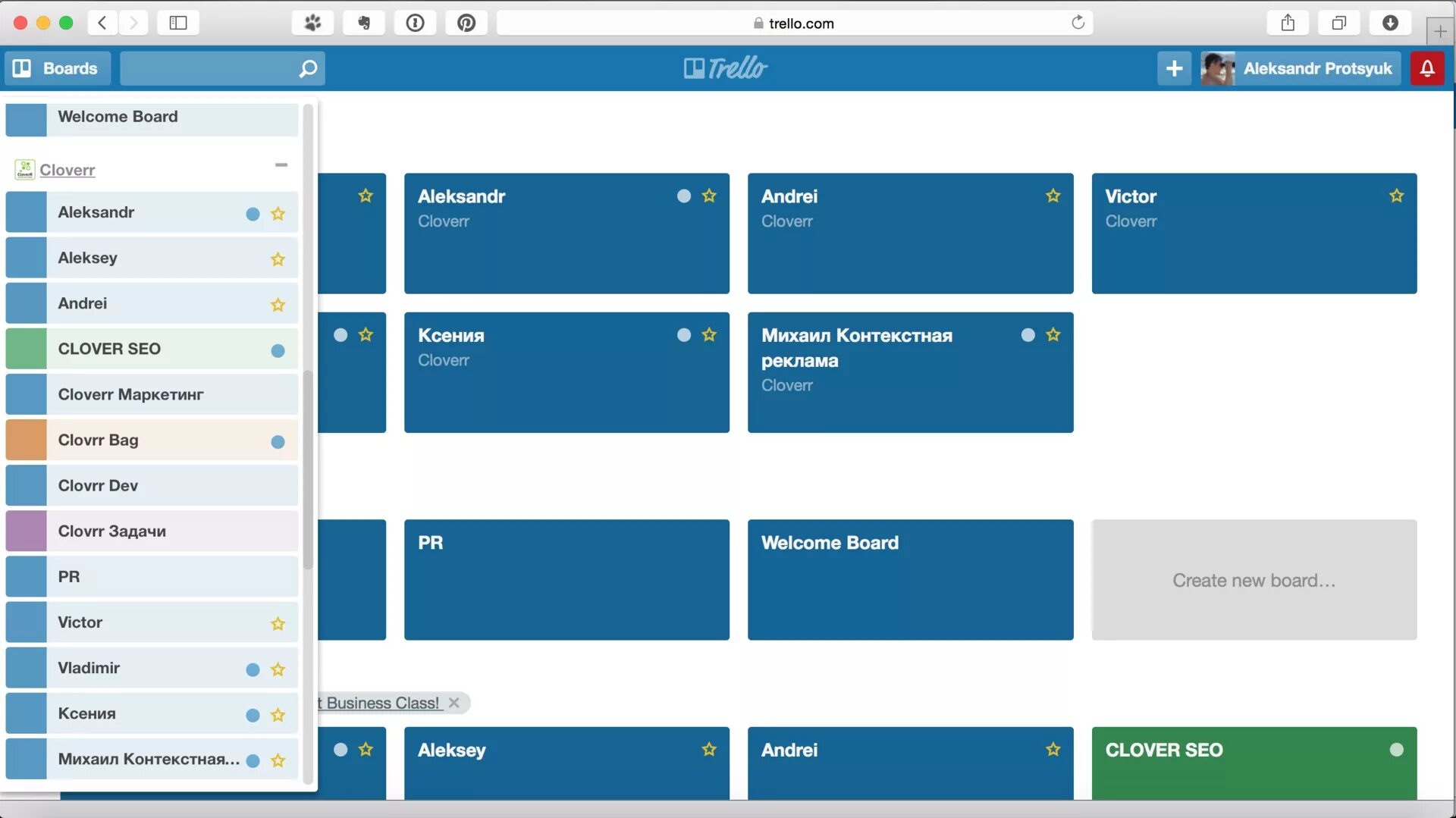
Task: Open the PR board tile
Action: (x=566, y=579)
